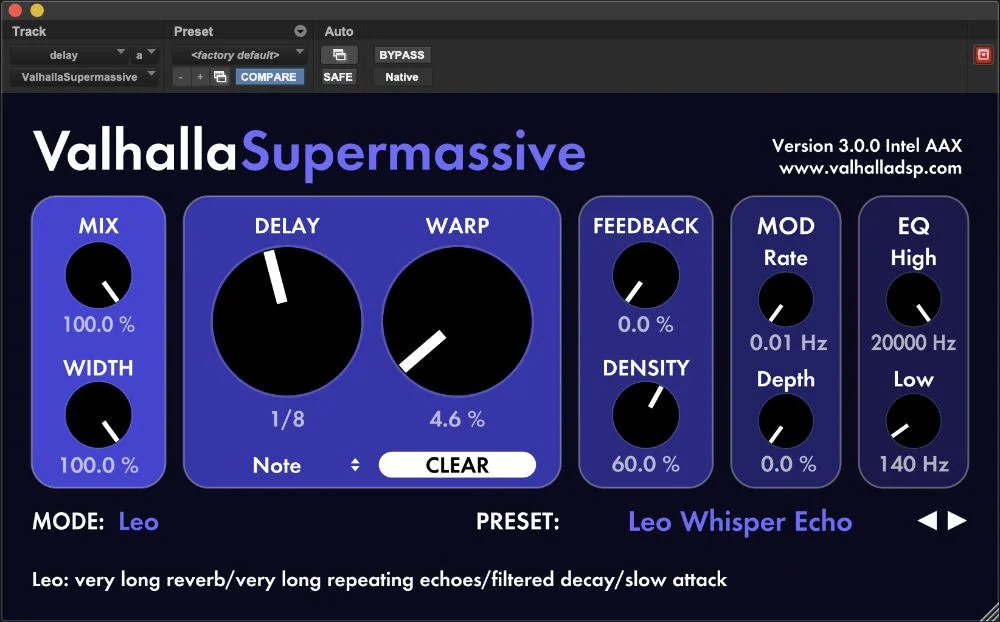Click the warp value 4.6 %

click(457, 419)
